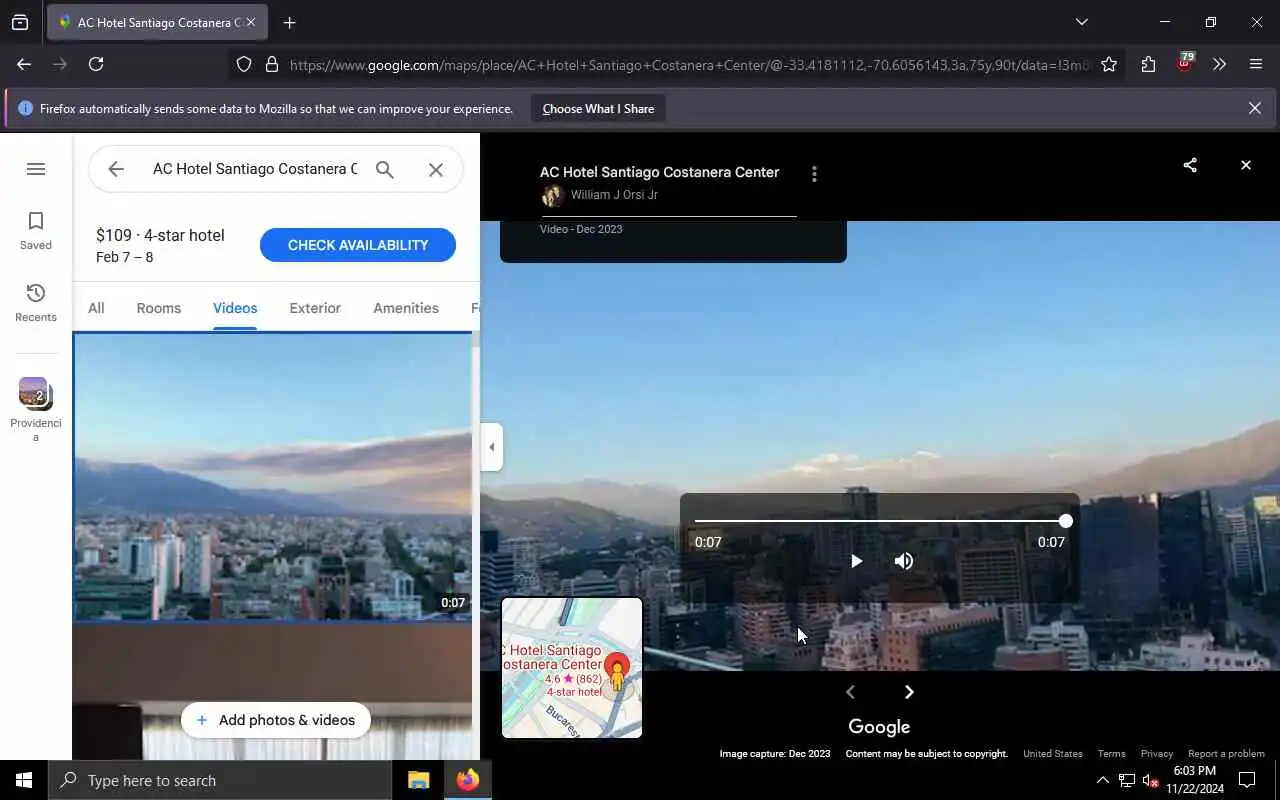This screenshot has height=800, width=1280.
Task: Play the video
Action: pyautogui.click(x=856, y=561)
